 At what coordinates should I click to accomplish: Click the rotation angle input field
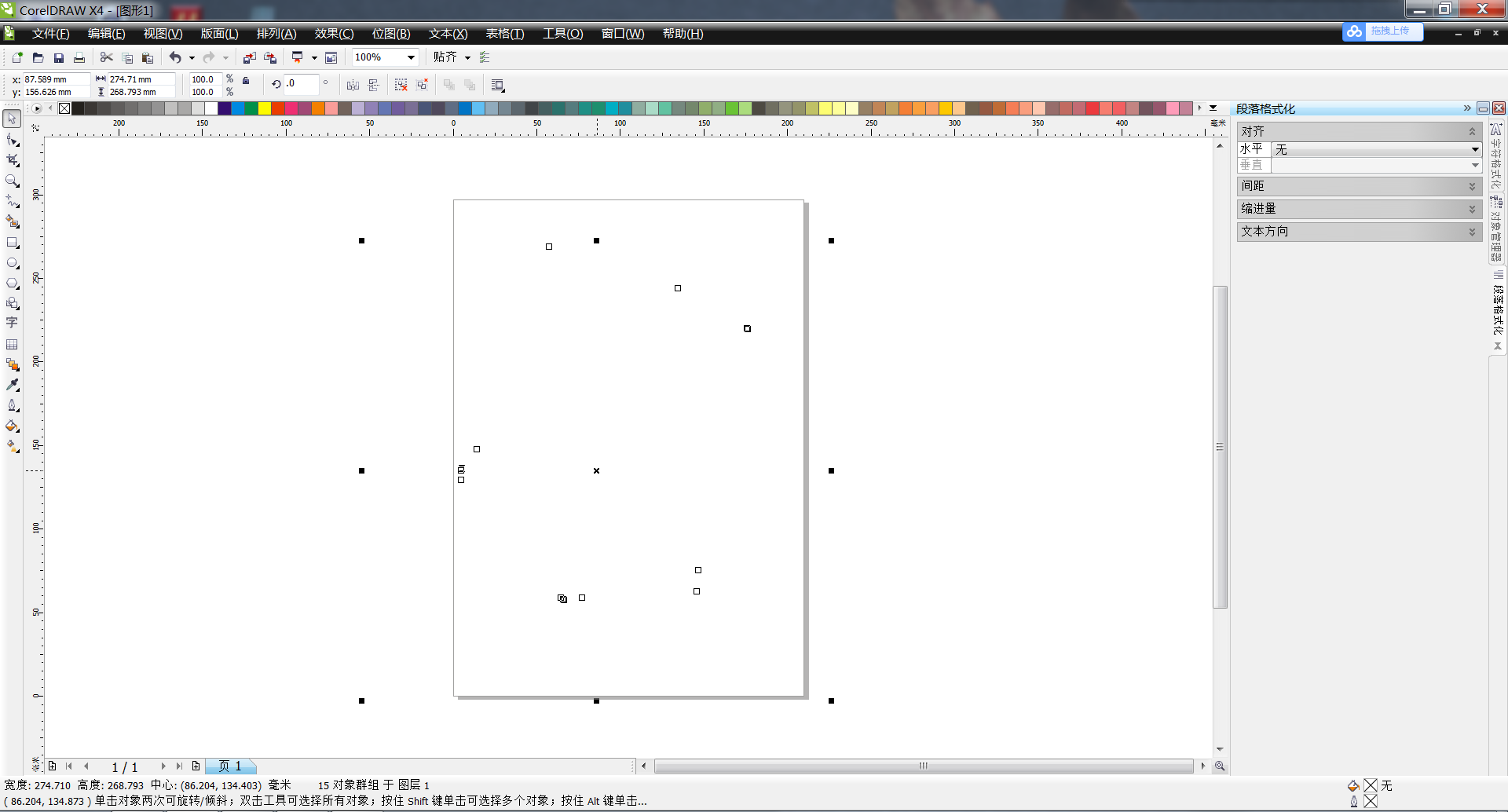(x=301, y=83)
